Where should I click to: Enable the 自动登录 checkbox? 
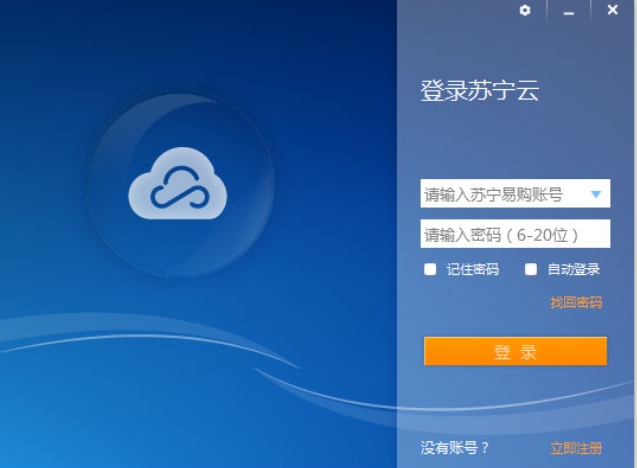click(x=531, y=269)
